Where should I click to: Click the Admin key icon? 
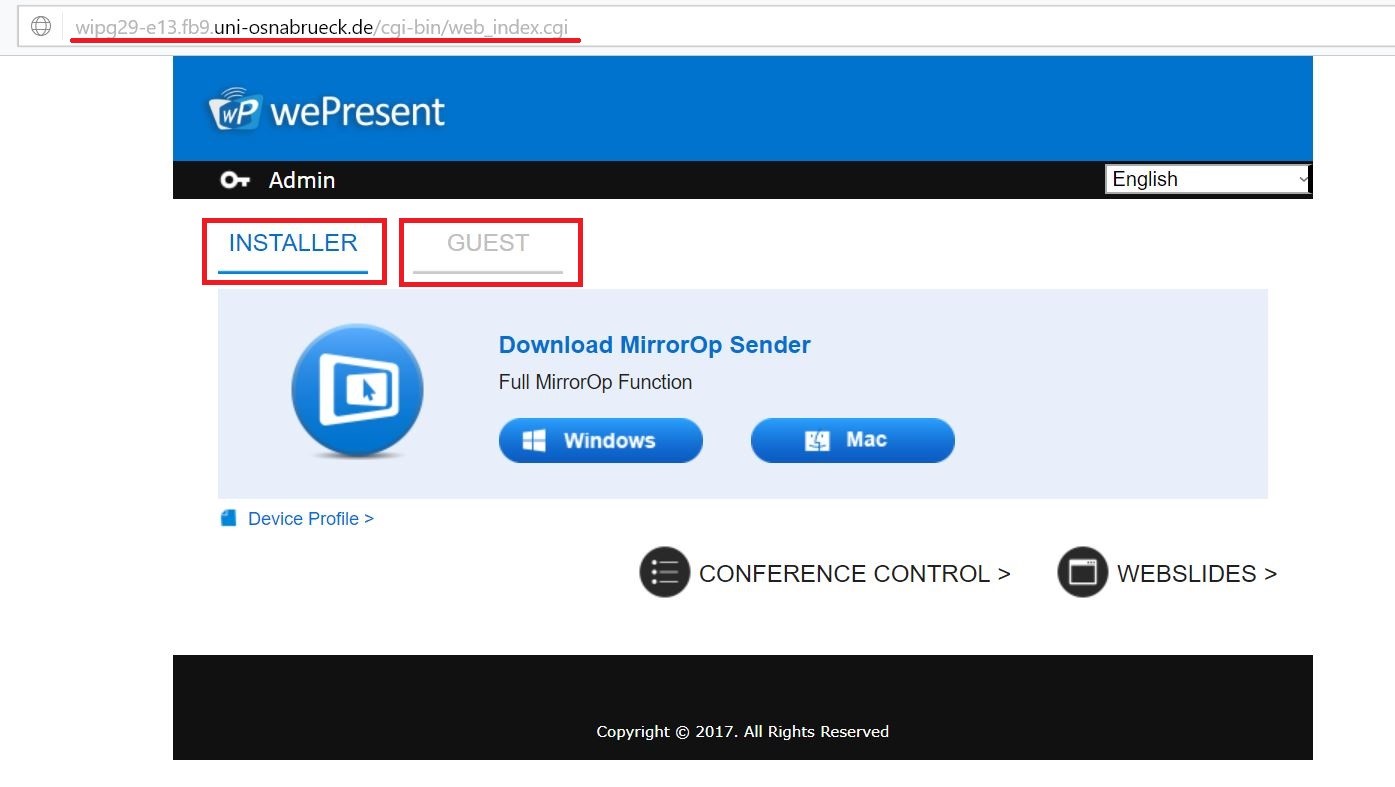click(235, 180)
